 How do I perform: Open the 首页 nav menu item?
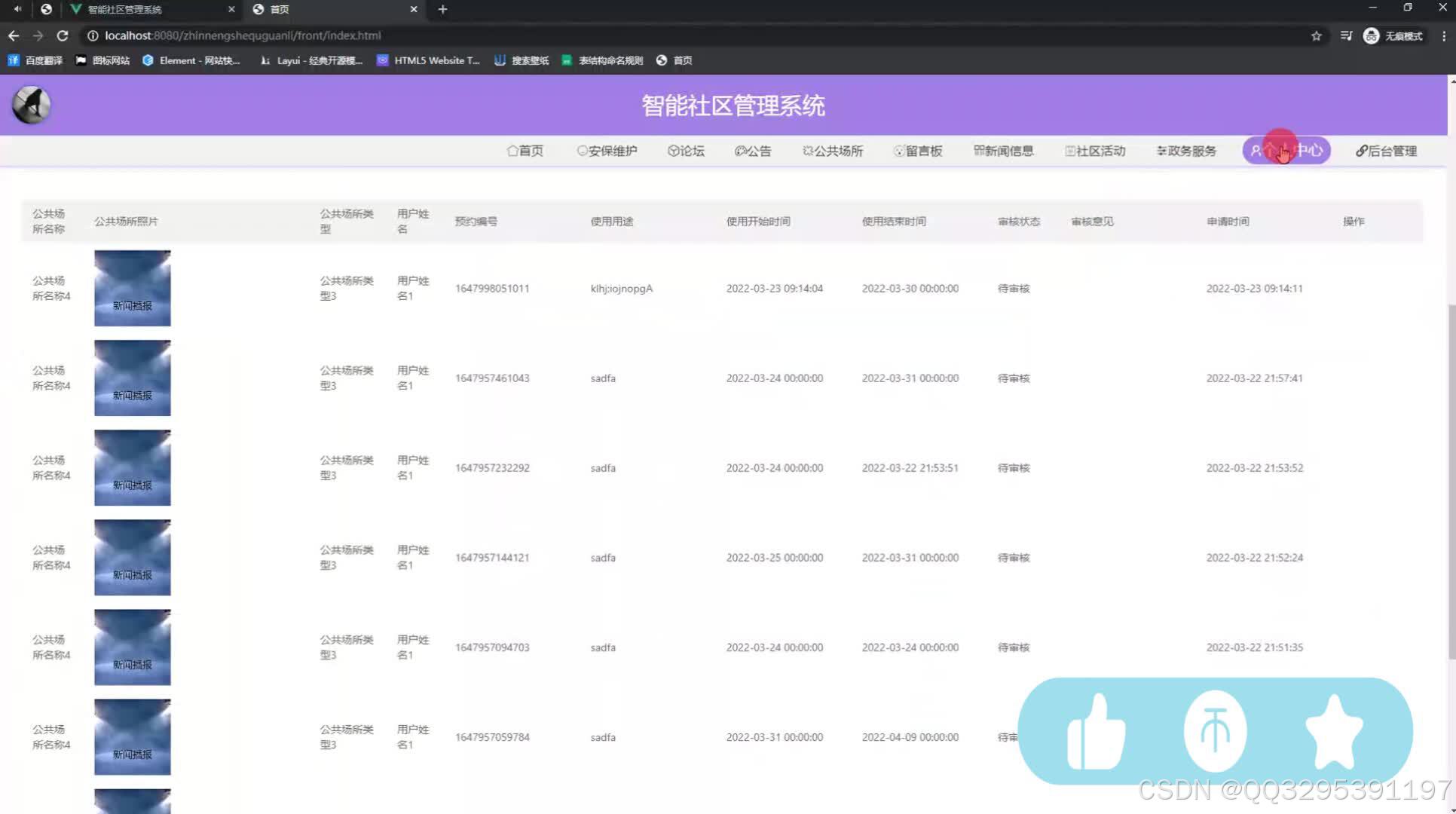pyautogui.click(x=525, y=151)
